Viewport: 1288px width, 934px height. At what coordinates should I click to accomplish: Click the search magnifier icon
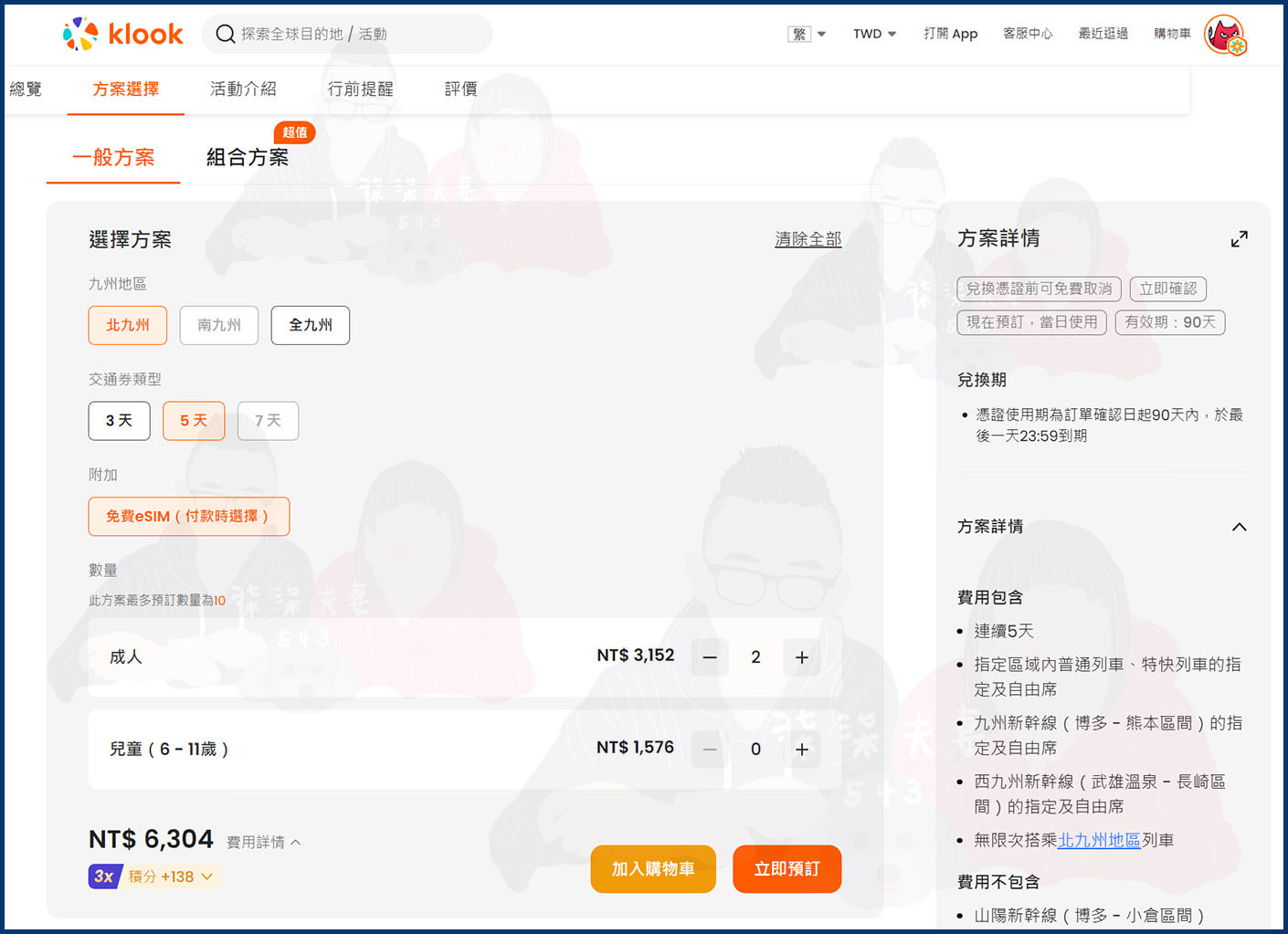pyautogui.click(x=226, y=34)
